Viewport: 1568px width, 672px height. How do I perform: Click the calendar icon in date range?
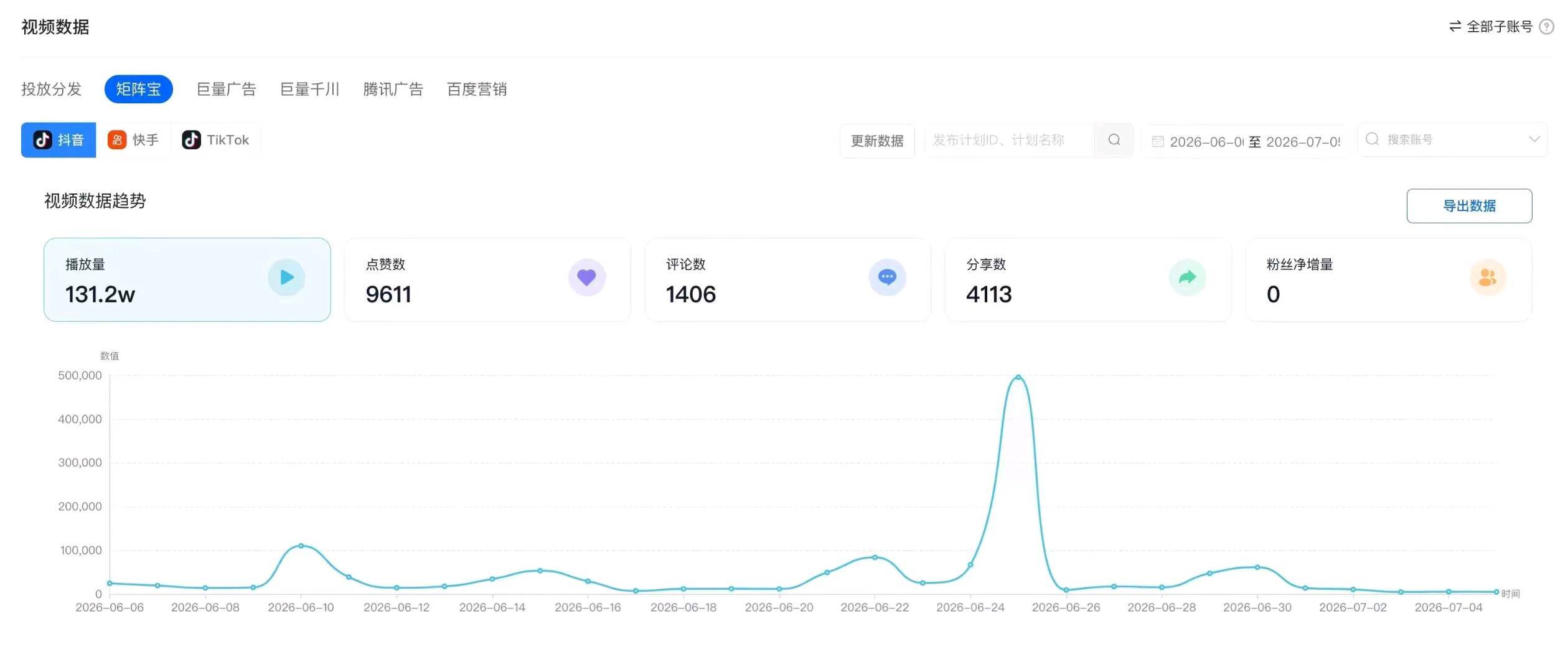pos(1157,142)
